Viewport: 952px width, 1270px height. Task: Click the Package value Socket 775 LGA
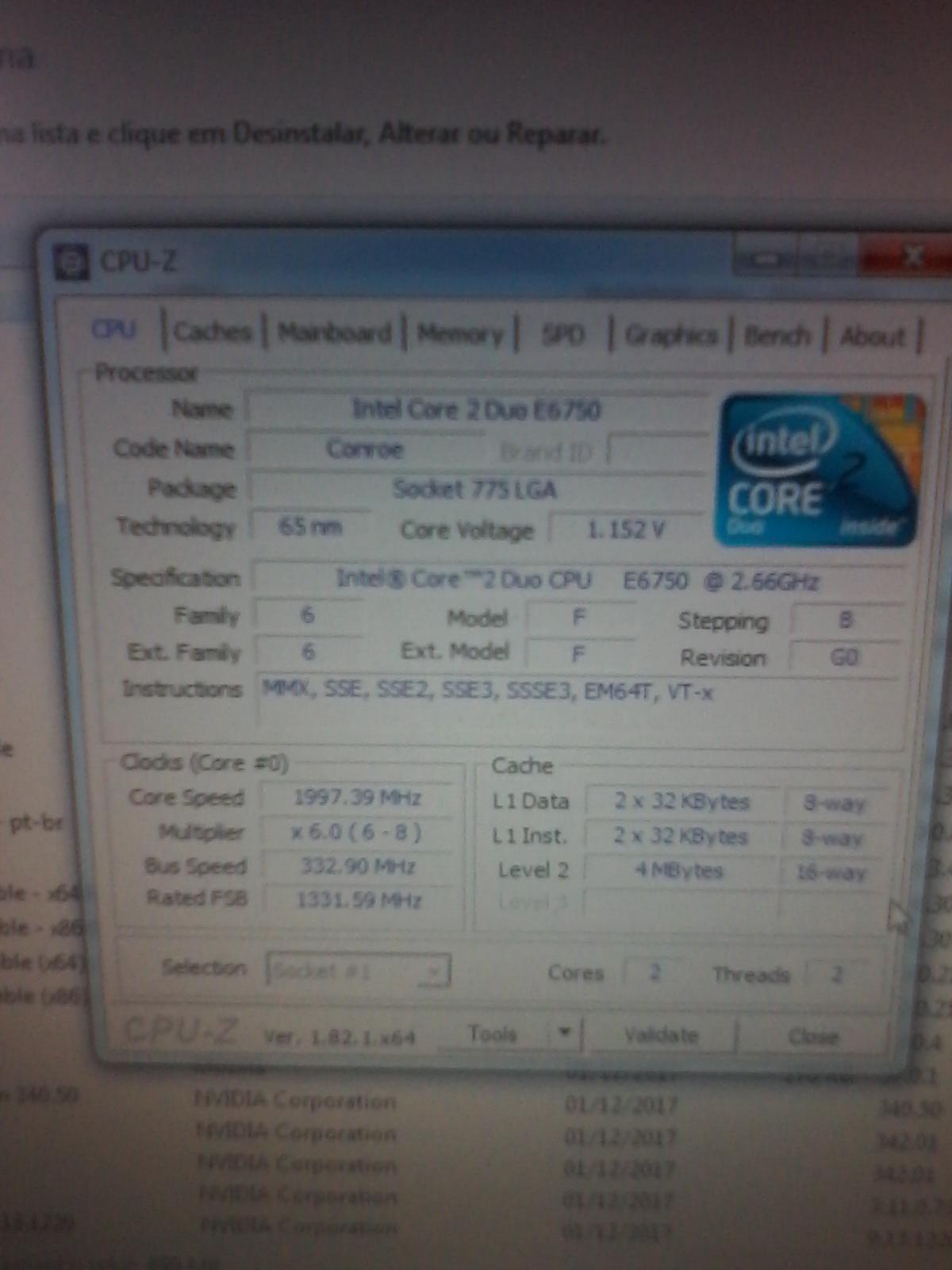click(x=476, y=489)
